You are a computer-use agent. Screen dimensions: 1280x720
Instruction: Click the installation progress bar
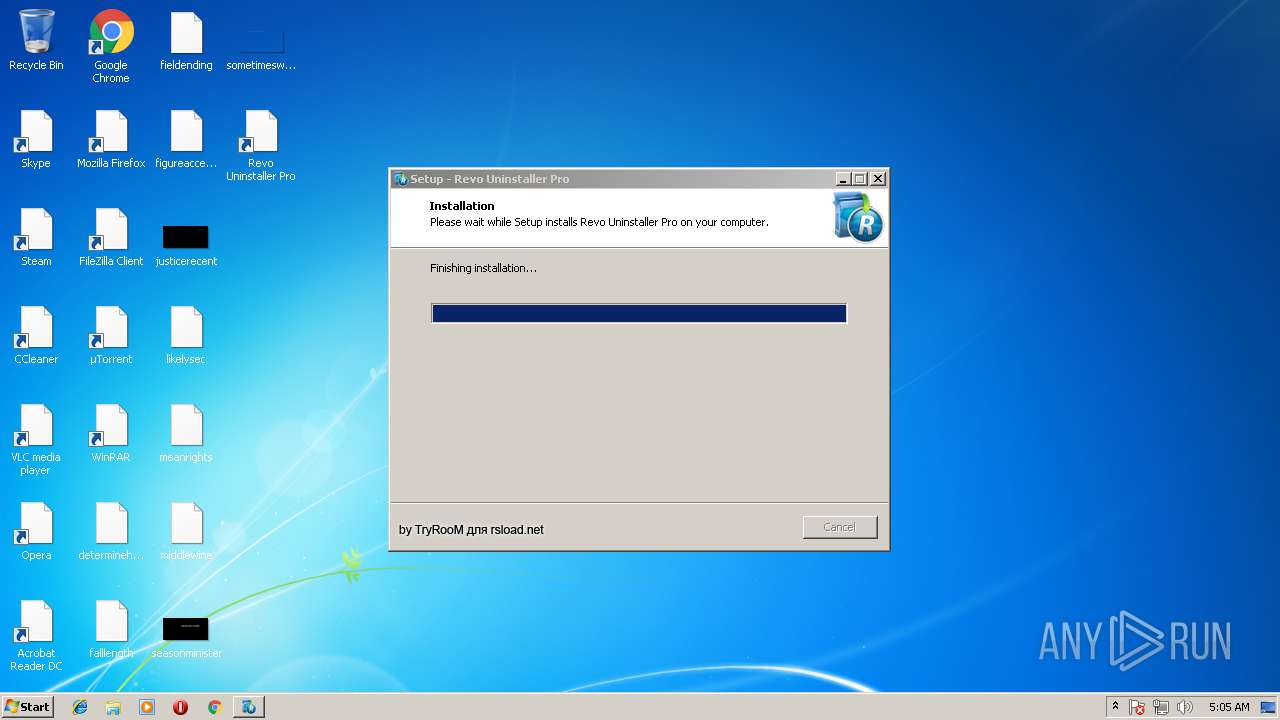(639, 313)
